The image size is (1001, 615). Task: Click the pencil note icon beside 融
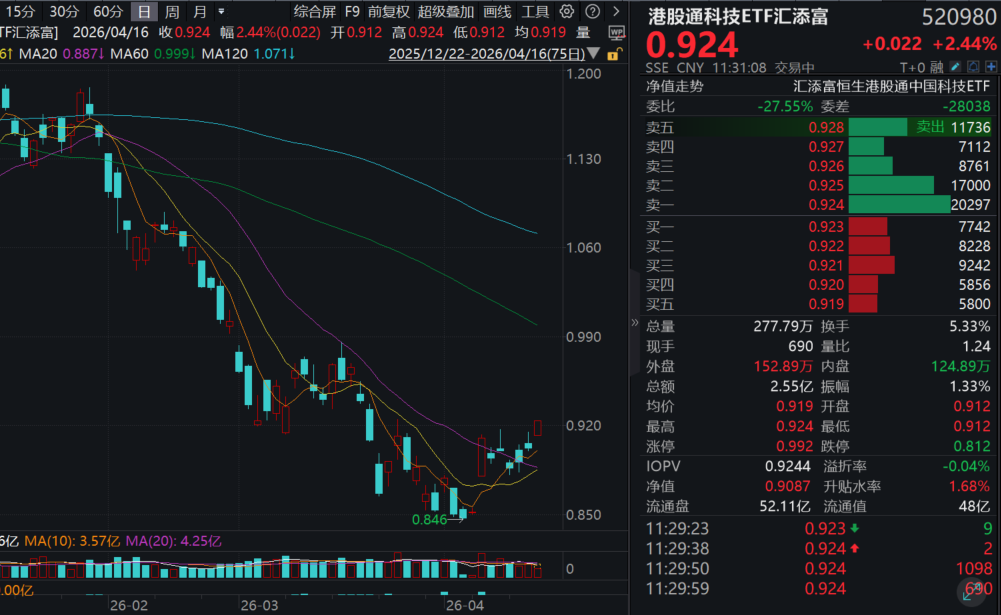point(953,67)
